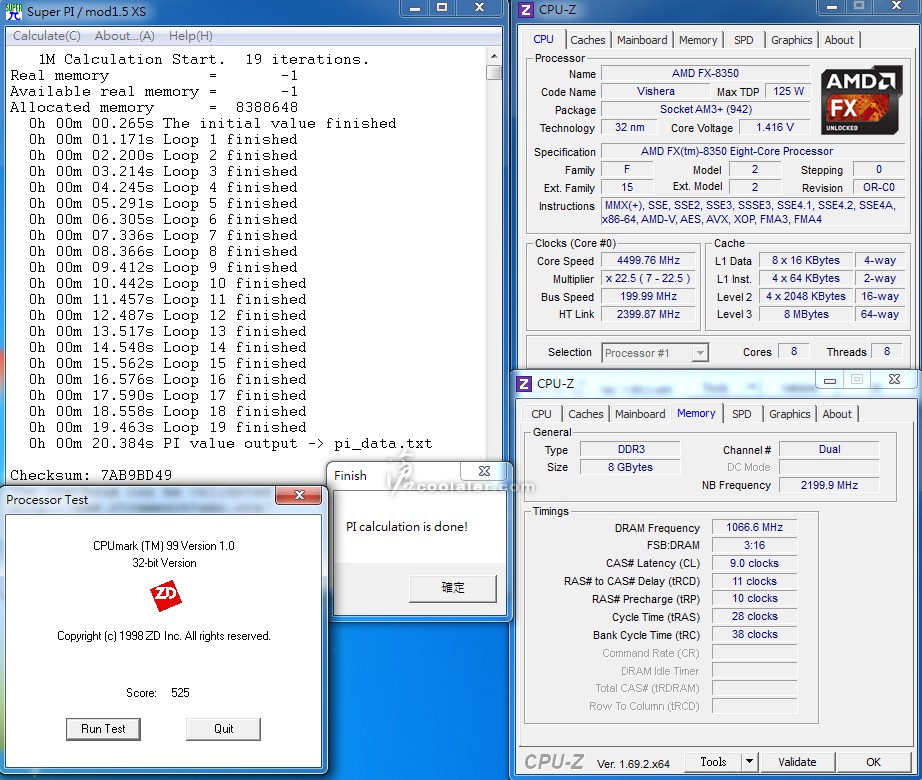This screenshot has height=780, width=922.
Task: Click Quit in the Processor Test window
Action: [223, 729]
